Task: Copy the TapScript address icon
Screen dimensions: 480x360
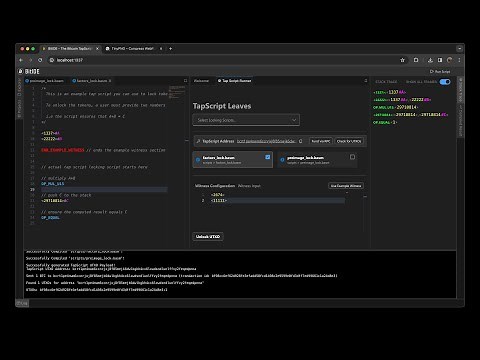Action: 301,141
